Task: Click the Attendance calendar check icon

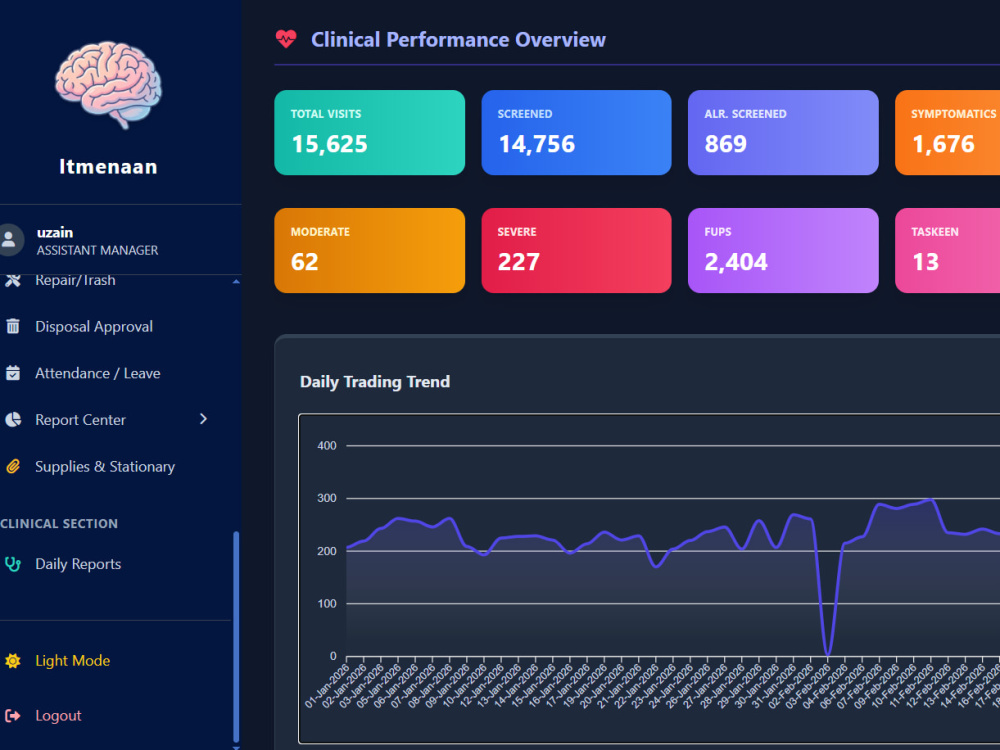Action: (13, 373)
